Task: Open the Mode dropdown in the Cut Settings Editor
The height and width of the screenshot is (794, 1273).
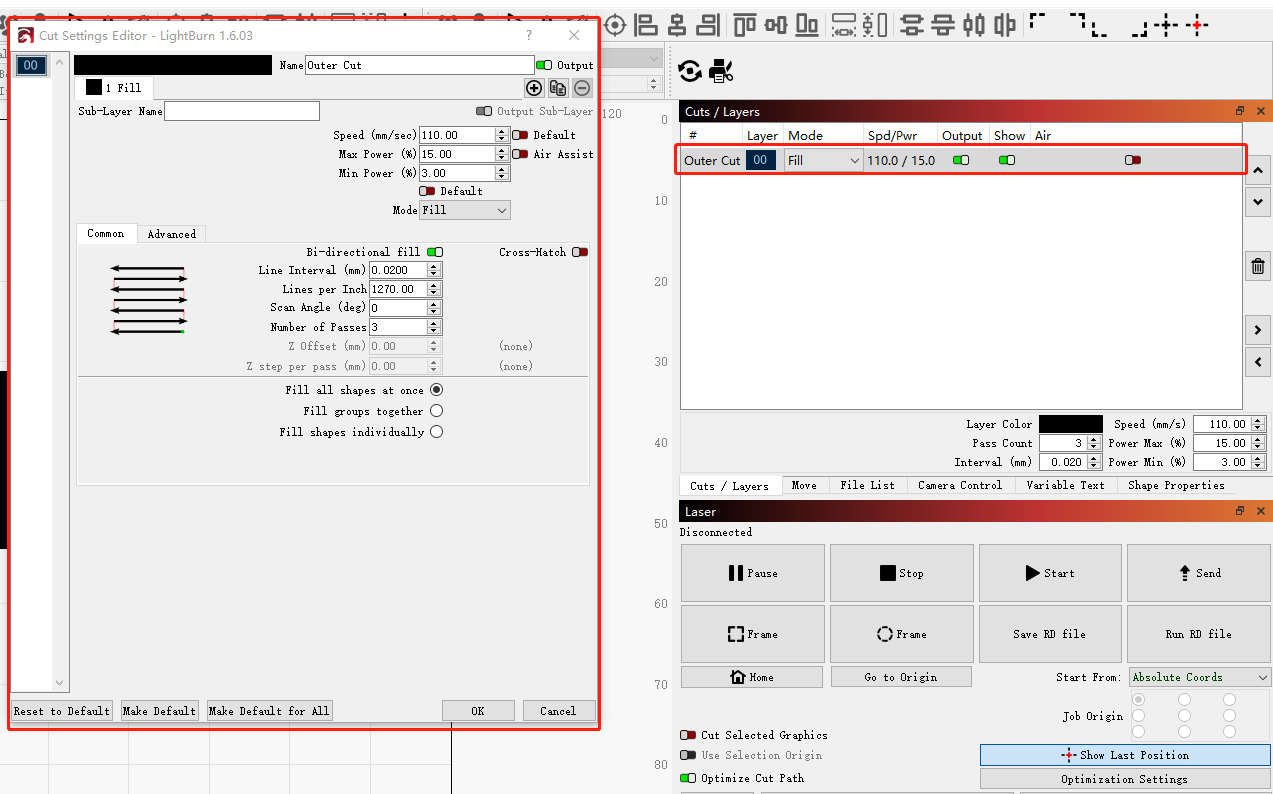Action: pos(465,210)
